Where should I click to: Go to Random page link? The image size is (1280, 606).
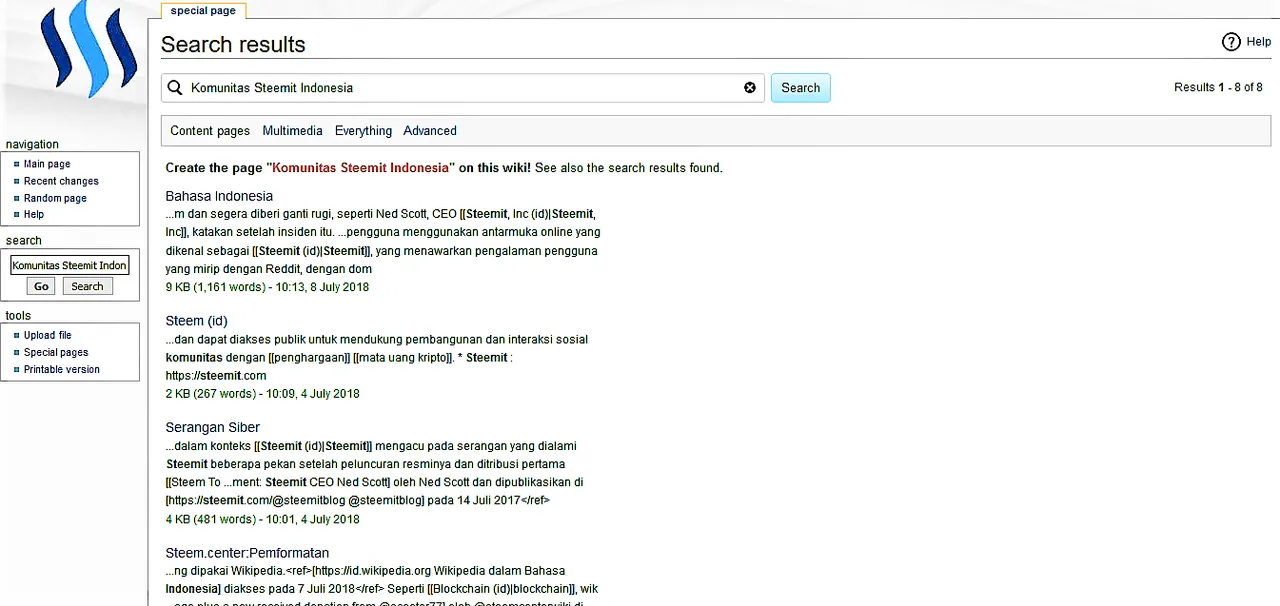[55, 198]
